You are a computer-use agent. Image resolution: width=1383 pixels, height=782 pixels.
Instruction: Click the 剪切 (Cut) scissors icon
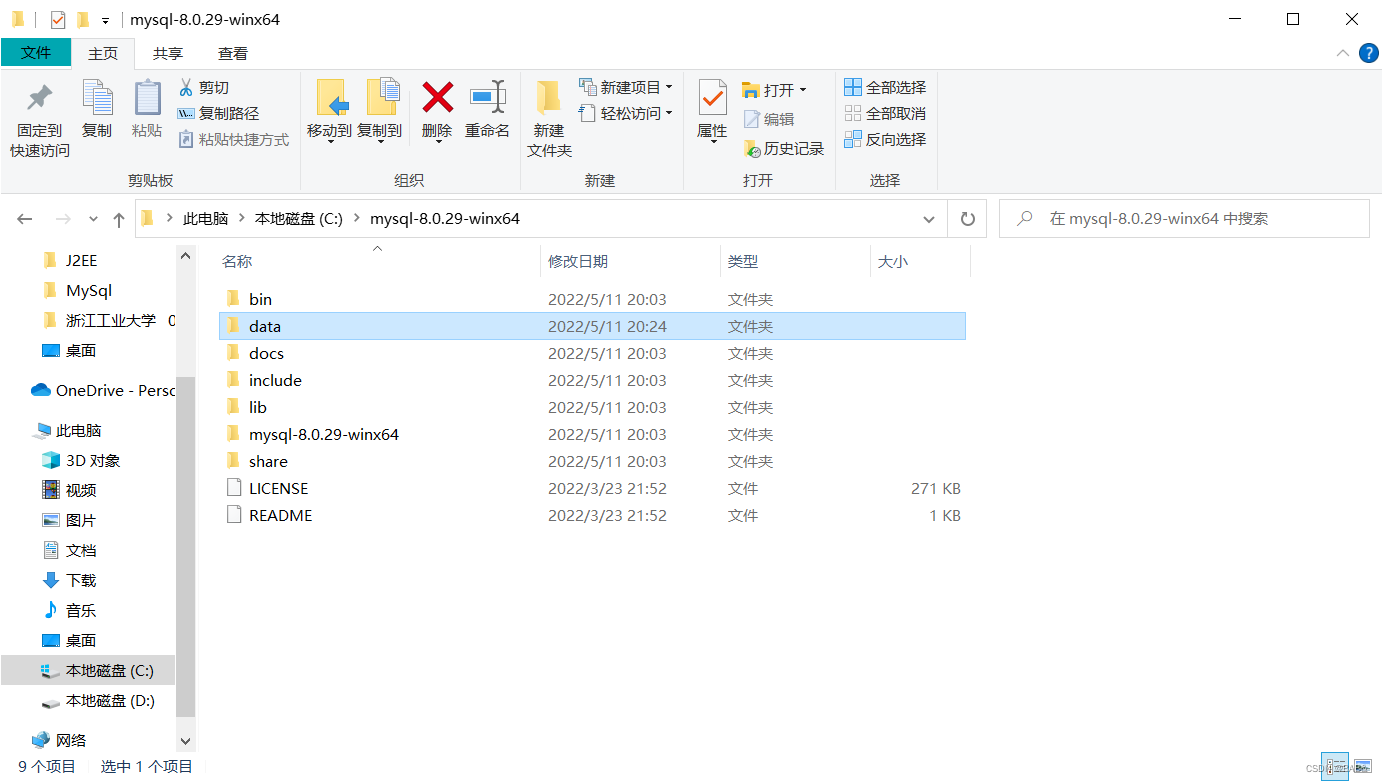tap(188, 87)
